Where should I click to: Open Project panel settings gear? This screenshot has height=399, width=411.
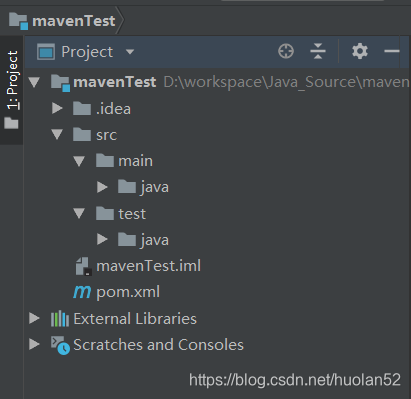tap(360, 52)
